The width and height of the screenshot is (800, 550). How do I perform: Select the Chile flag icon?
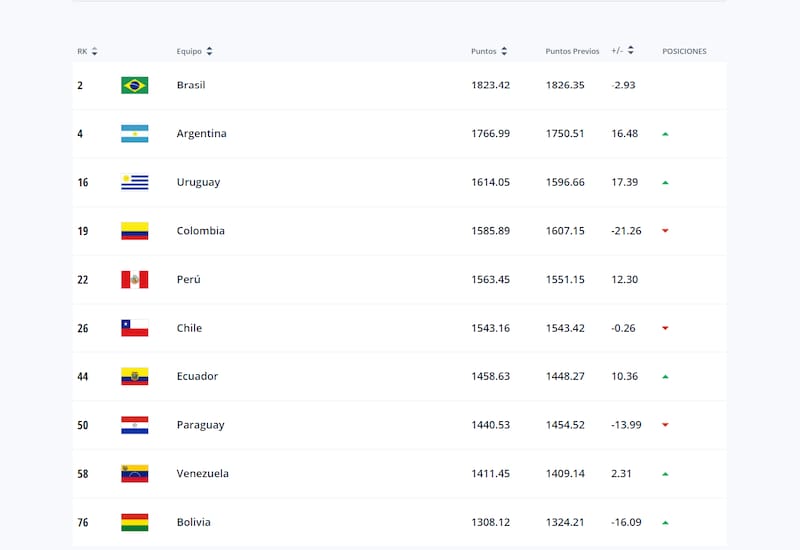[134, 328]
